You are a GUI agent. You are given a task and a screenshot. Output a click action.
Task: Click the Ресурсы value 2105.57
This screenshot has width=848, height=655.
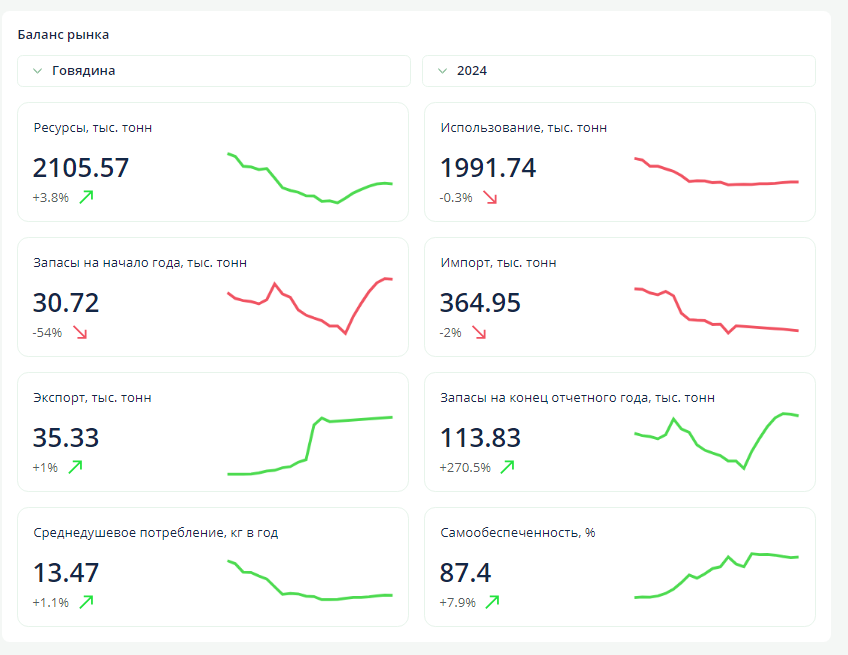[x=81, y=168]
